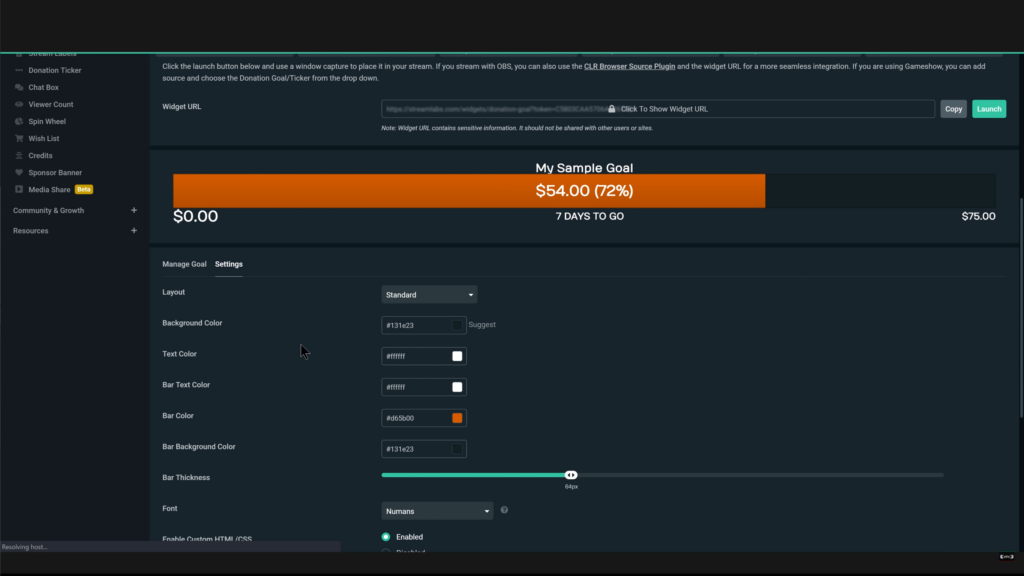Viewport: 1024px width, 576px height.
Task: Open Bar Text Color white swatch
Action: pos(457,387)
